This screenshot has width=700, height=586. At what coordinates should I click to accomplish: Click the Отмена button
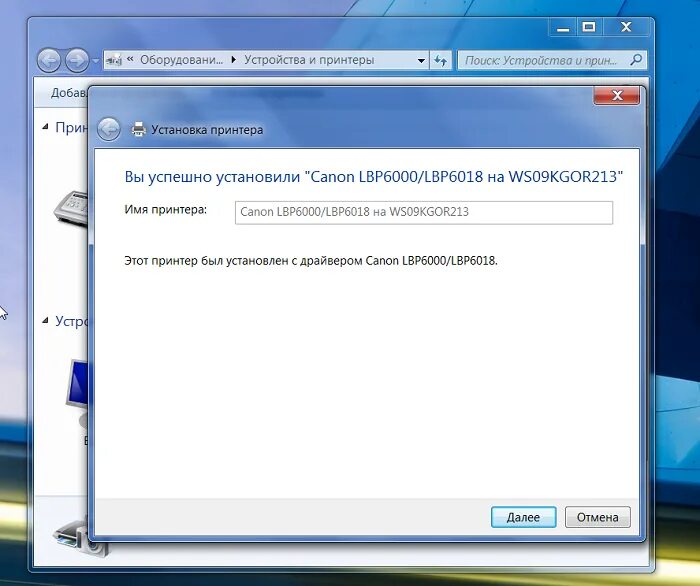[597, 517]
